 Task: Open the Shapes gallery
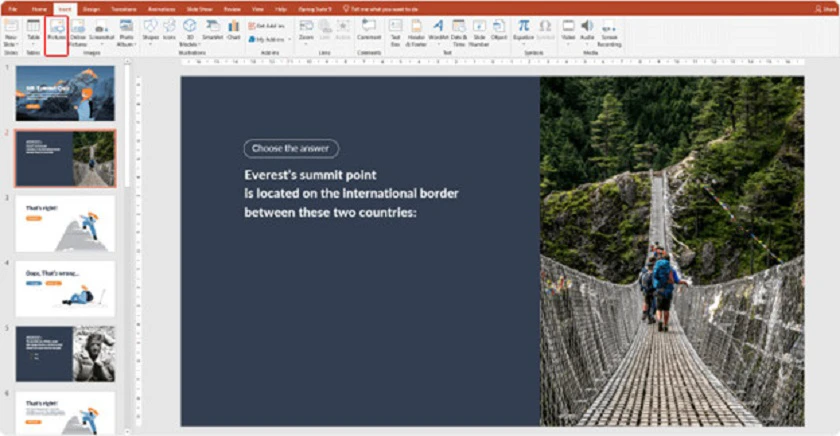pyautogui.click(x=151, y=33)
